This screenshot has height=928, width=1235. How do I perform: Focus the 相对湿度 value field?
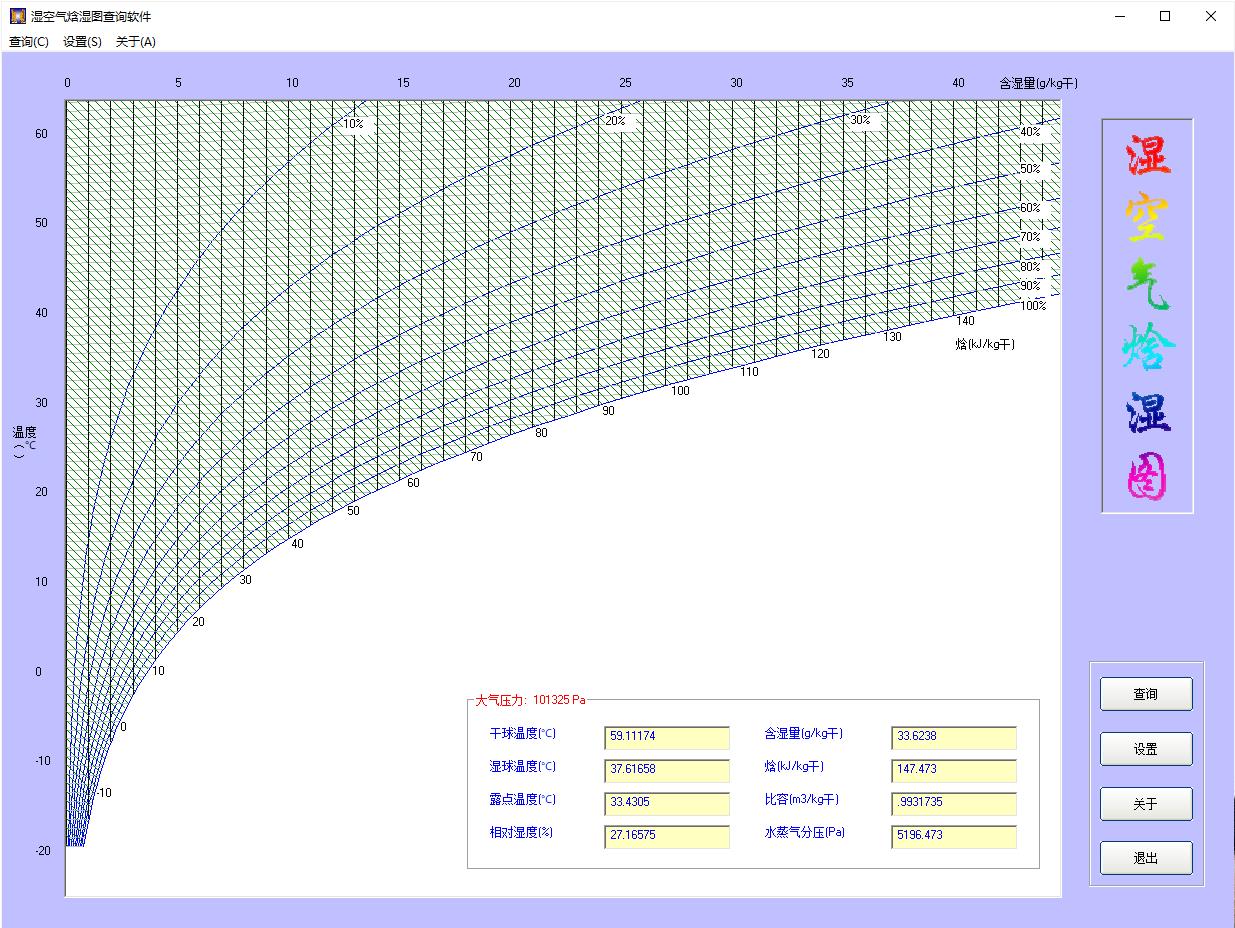coord(667,836)
